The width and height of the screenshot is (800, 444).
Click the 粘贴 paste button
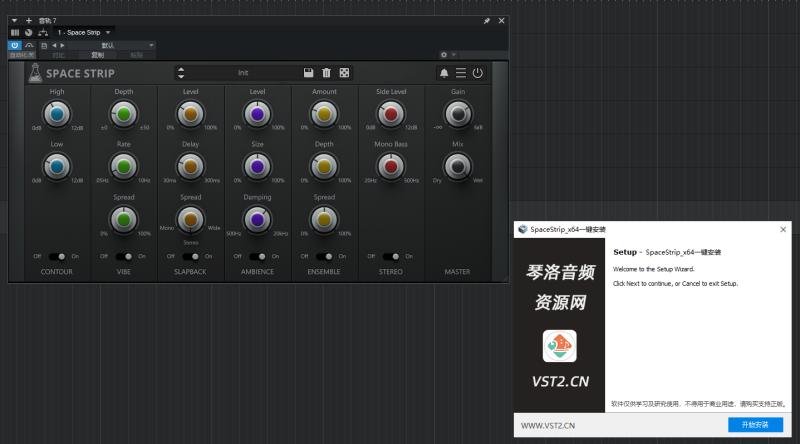(136, 55)
